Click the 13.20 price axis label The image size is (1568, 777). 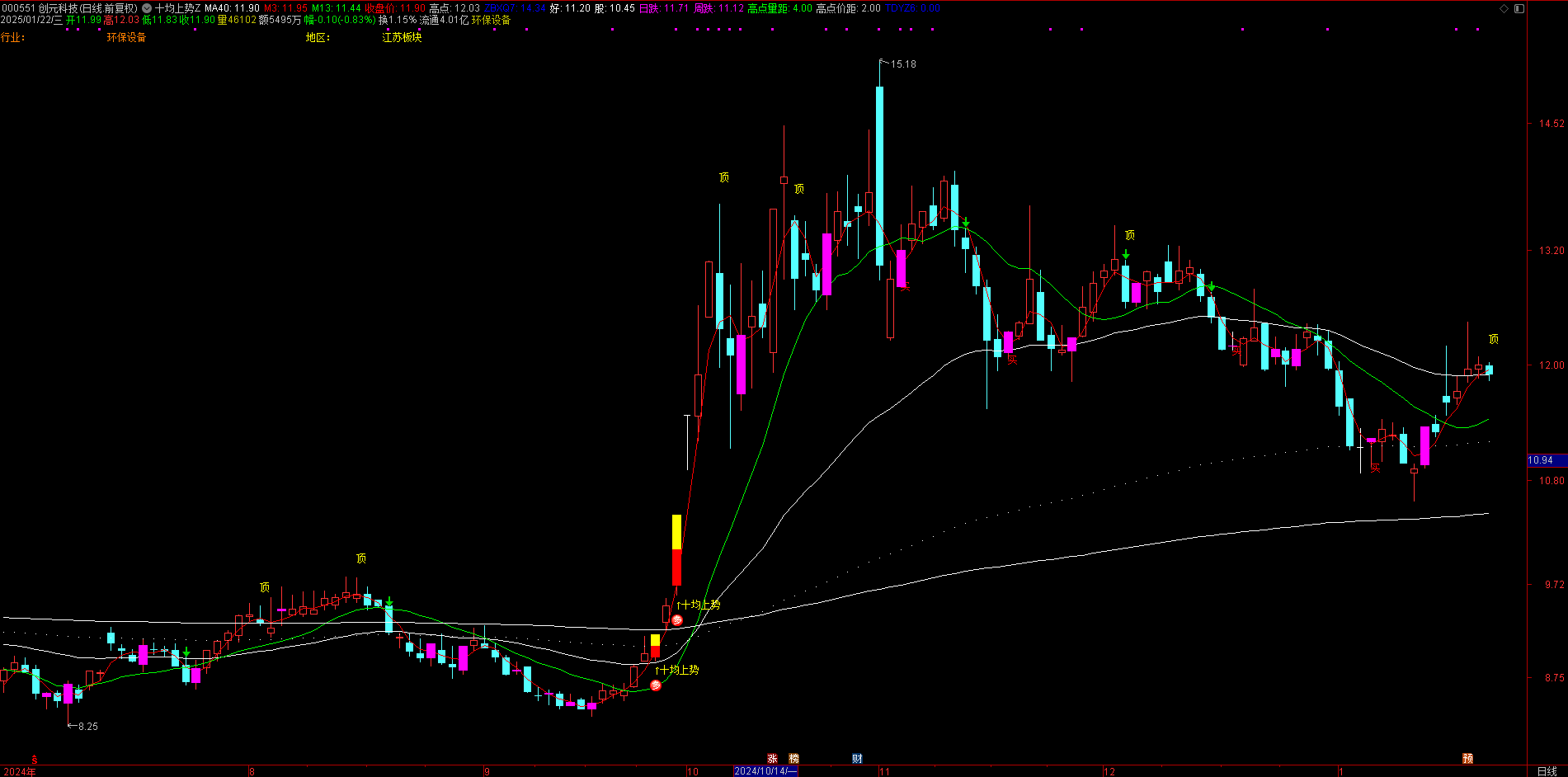[1552, 251]
